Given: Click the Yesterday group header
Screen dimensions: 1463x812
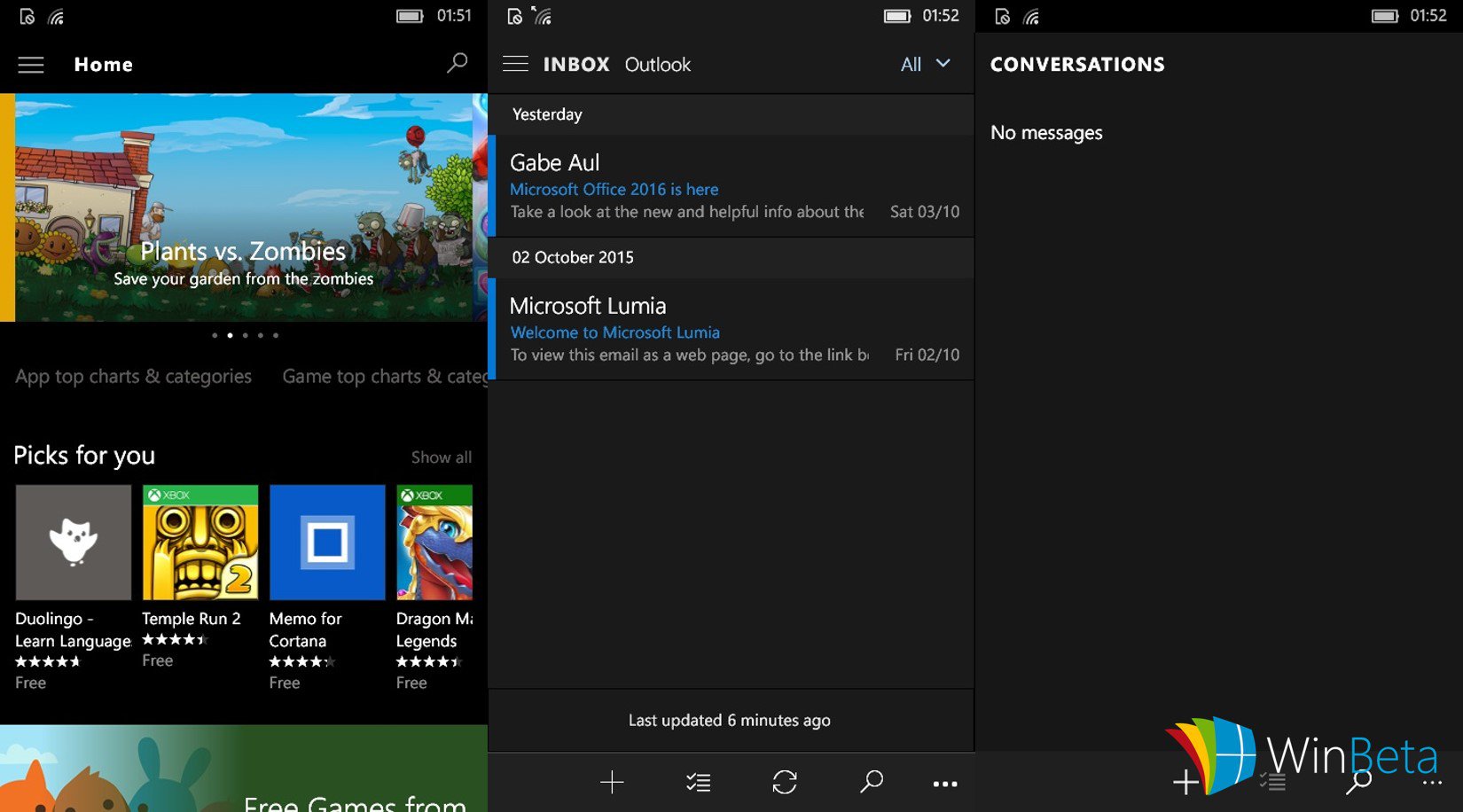Looking at the screenshot, I should pos(731,114).
